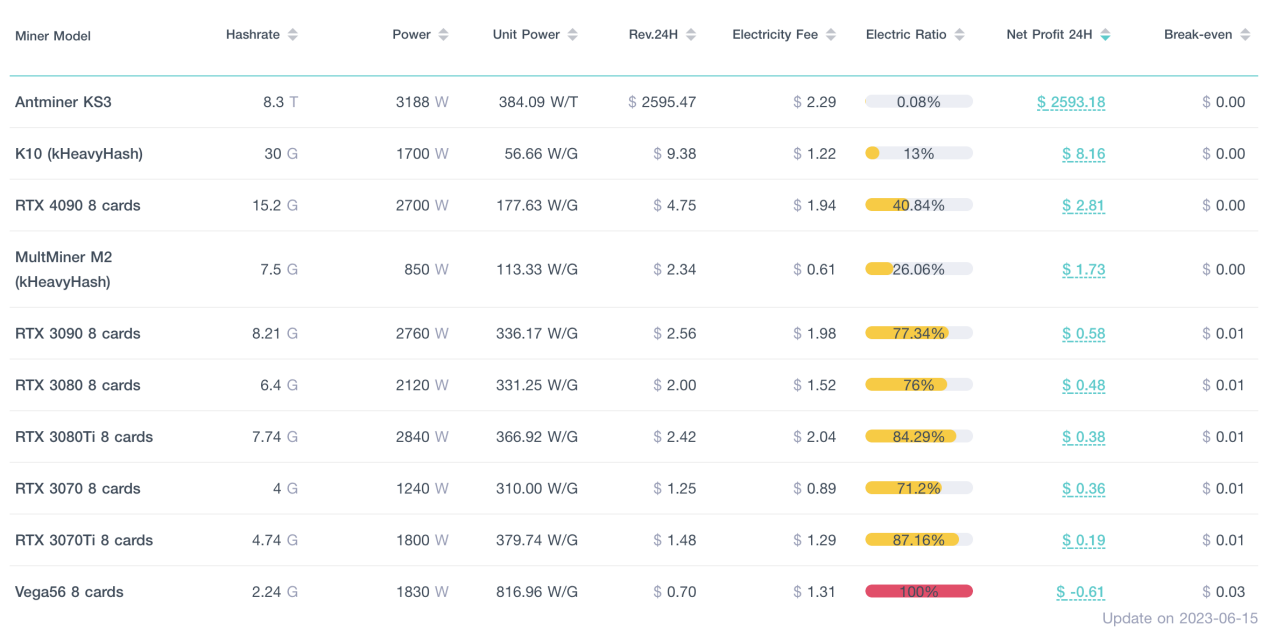Sort the table by Hashrate column
The image size is (1269, 633).
click(x=291, y=33)
